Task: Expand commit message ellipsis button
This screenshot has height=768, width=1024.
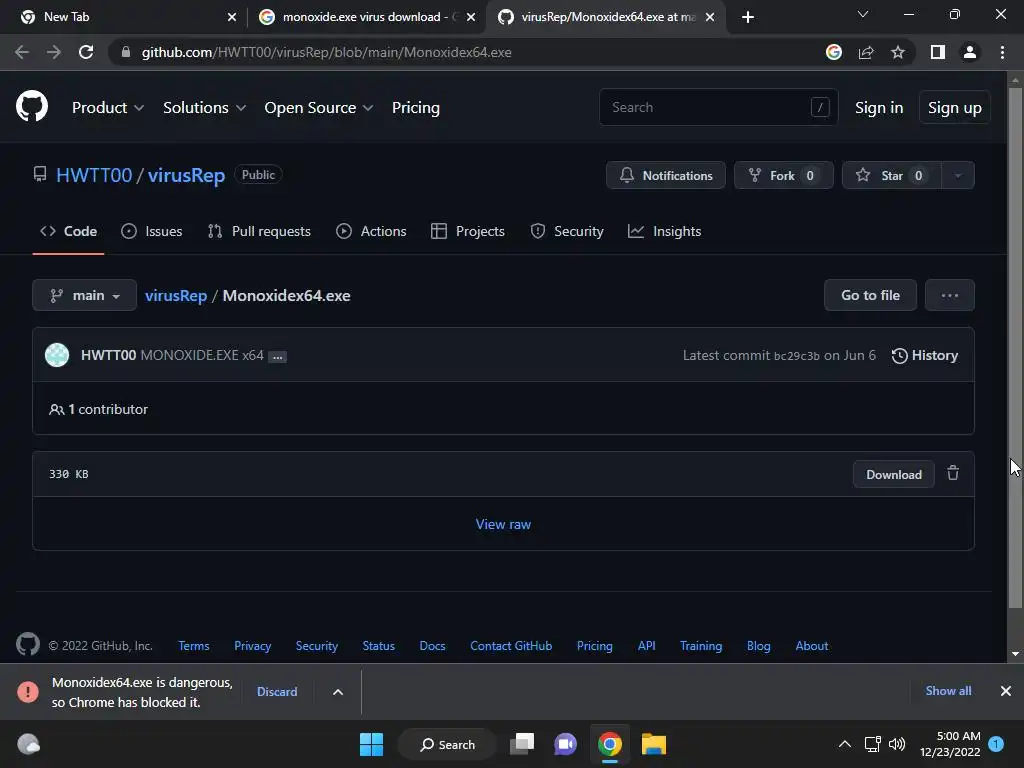Action: click(278, 357)
